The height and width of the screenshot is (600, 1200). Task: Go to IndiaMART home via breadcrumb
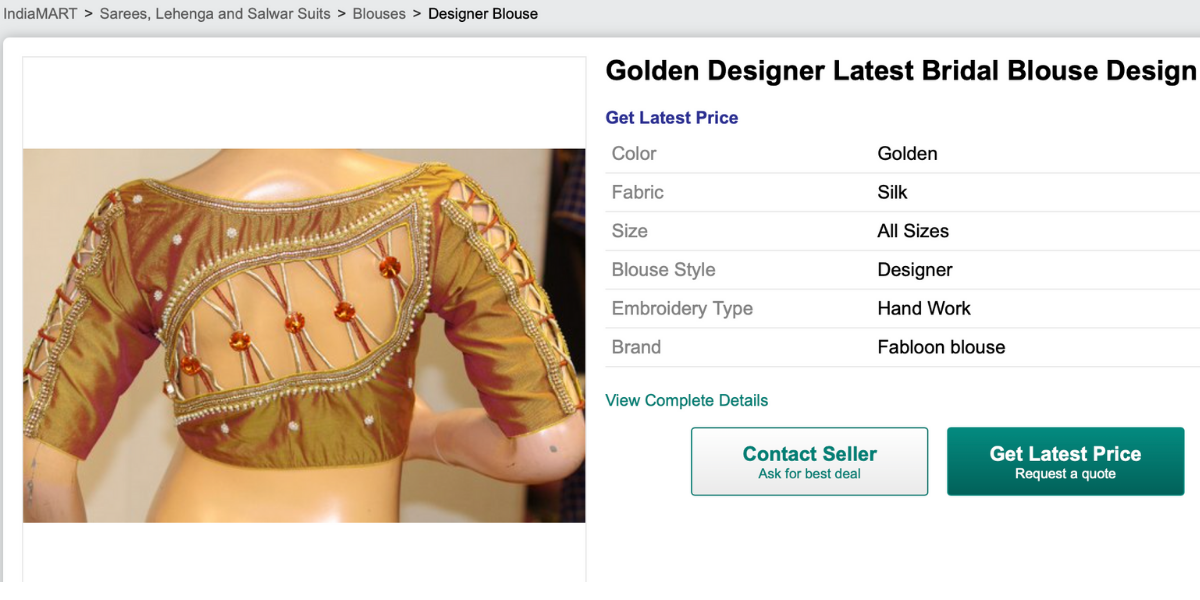(x=40, y=14)
